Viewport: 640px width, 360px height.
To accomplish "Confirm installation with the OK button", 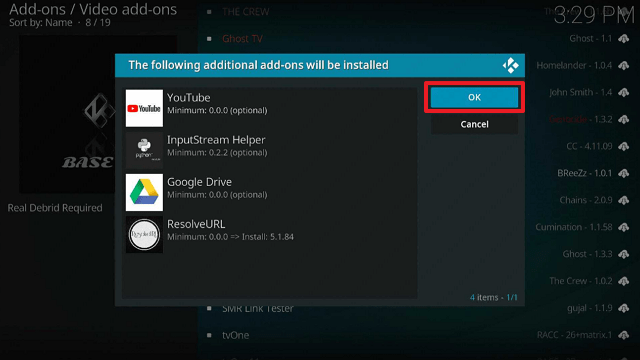I will 474,97.
